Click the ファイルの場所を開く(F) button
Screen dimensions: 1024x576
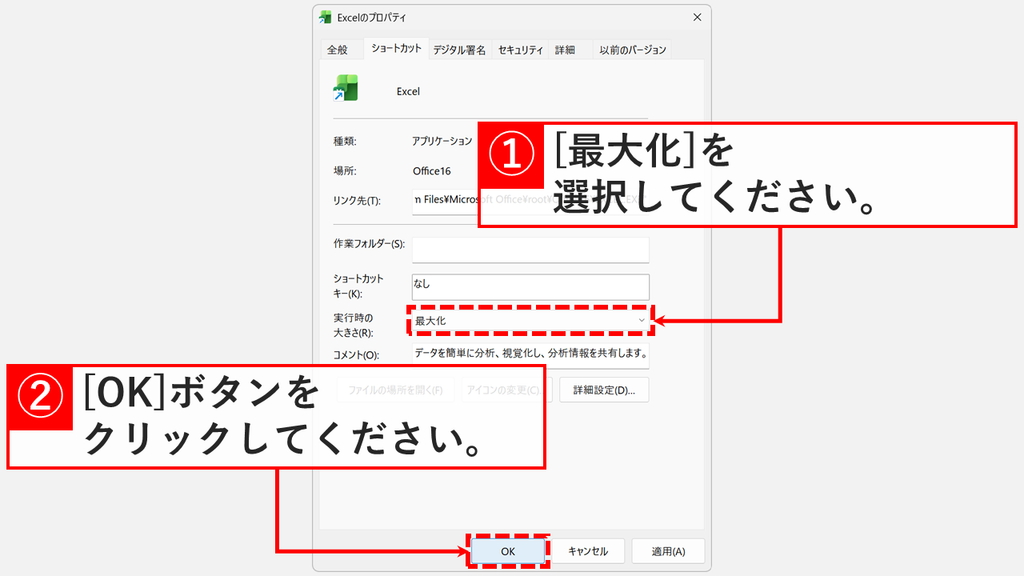click(x=395, y=390)
